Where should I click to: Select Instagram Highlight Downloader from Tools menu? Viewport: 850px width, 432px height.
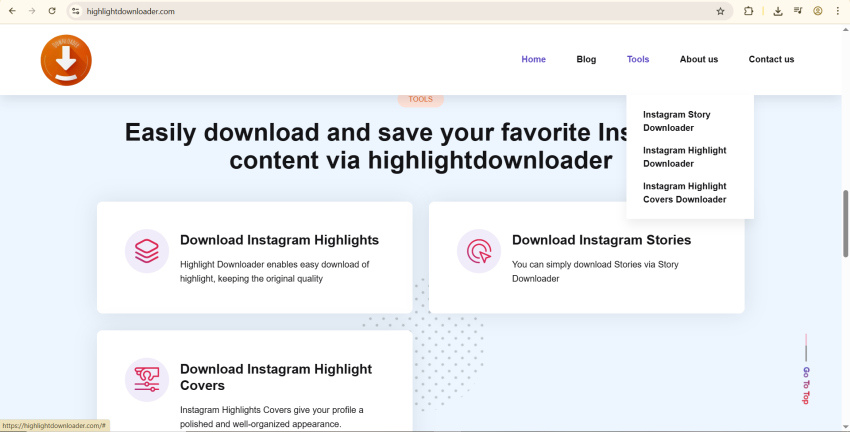tap(685, 157)
